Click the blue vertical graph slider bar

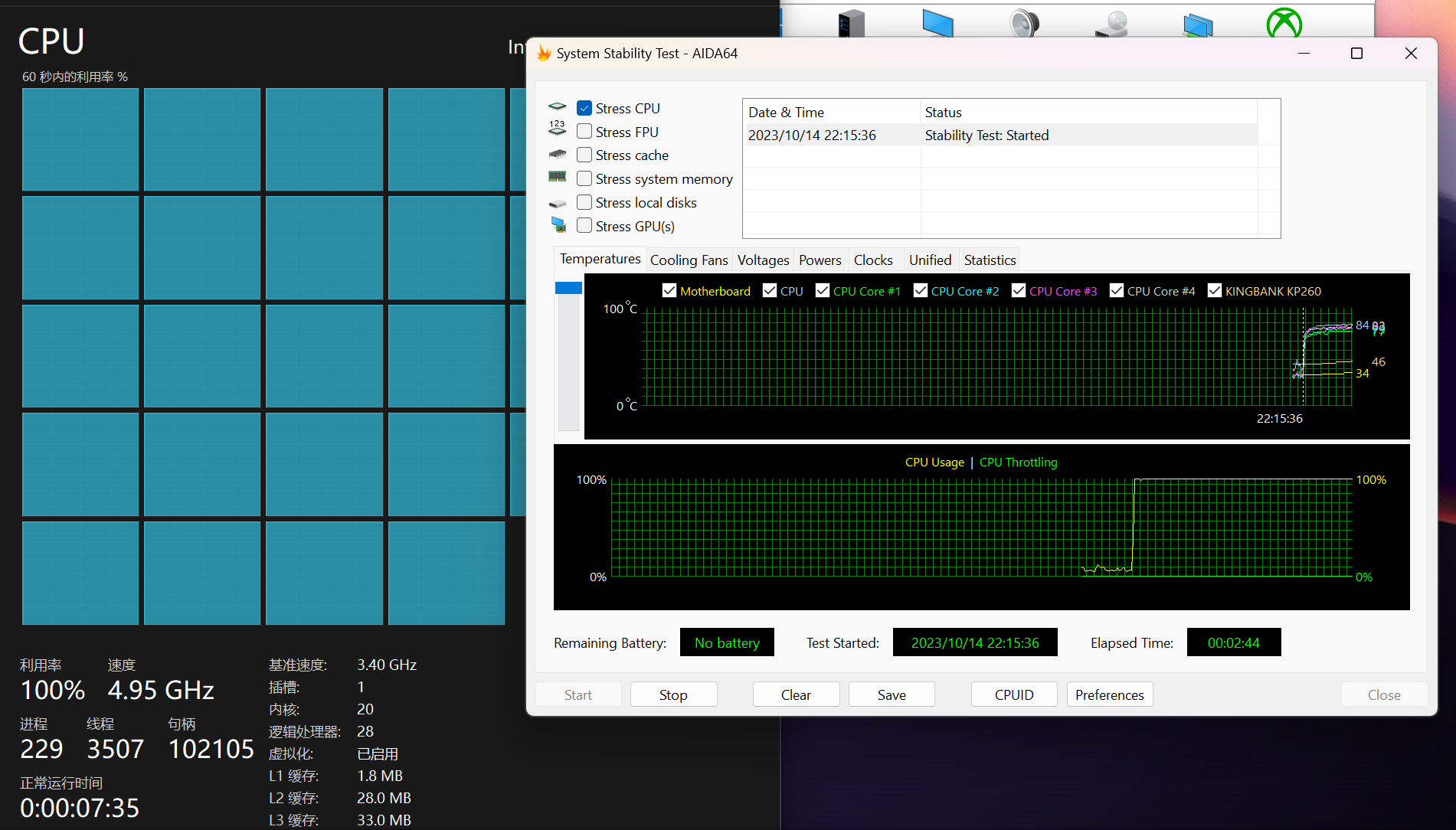point(568,289)
